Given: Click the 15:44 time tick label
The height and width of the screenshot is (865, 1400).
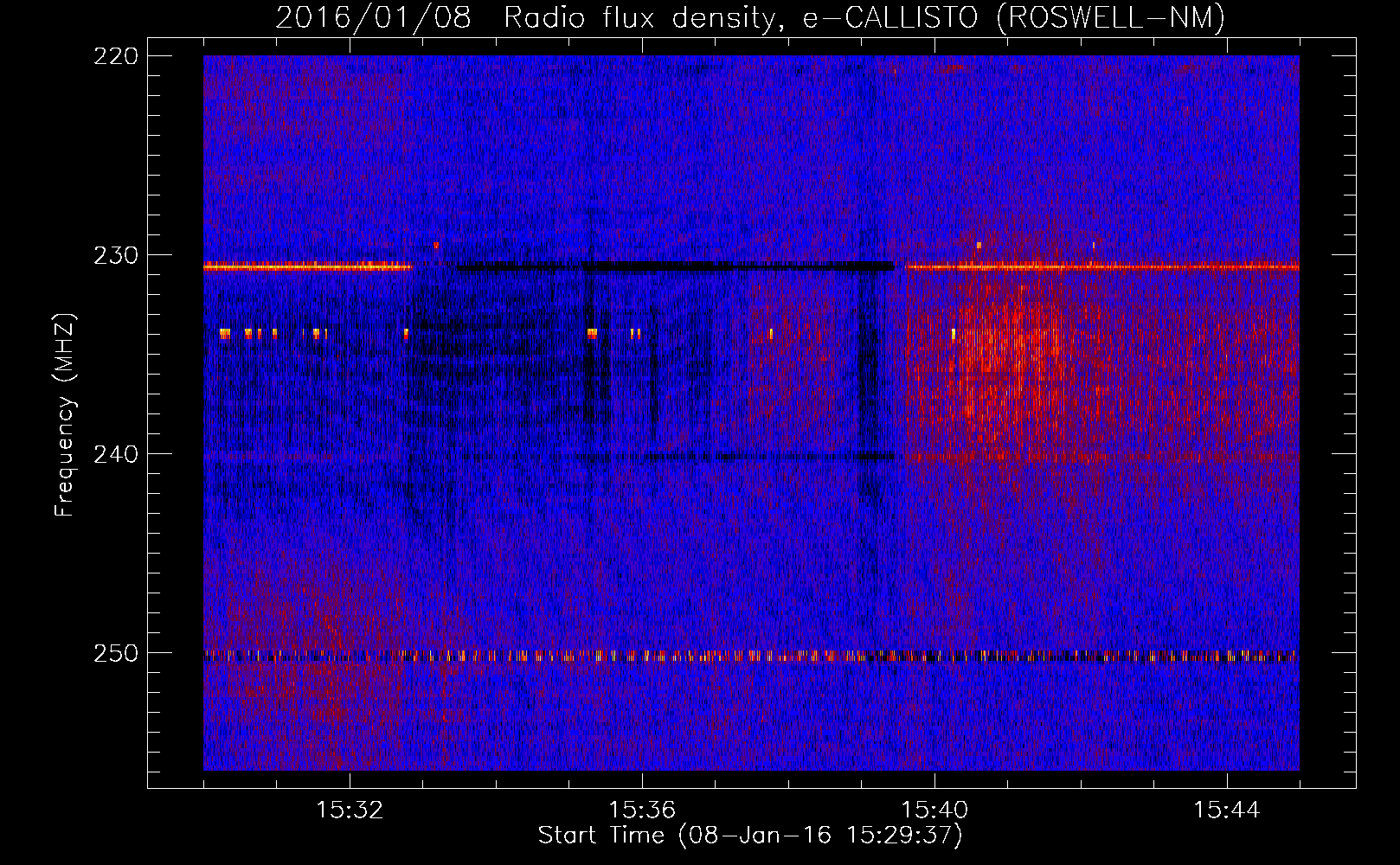Looking at the screenshot, I should coord(1227,811).
